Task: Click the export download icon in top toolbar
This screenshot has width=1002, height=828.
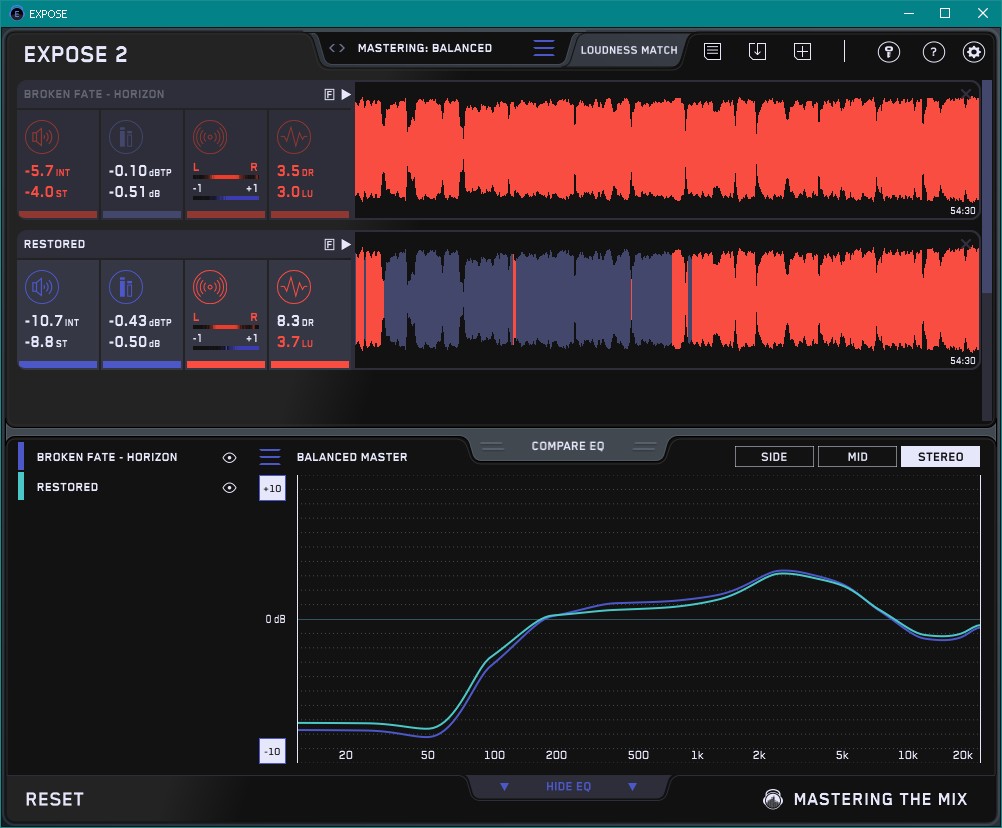Action: click(x=757, y=52)
